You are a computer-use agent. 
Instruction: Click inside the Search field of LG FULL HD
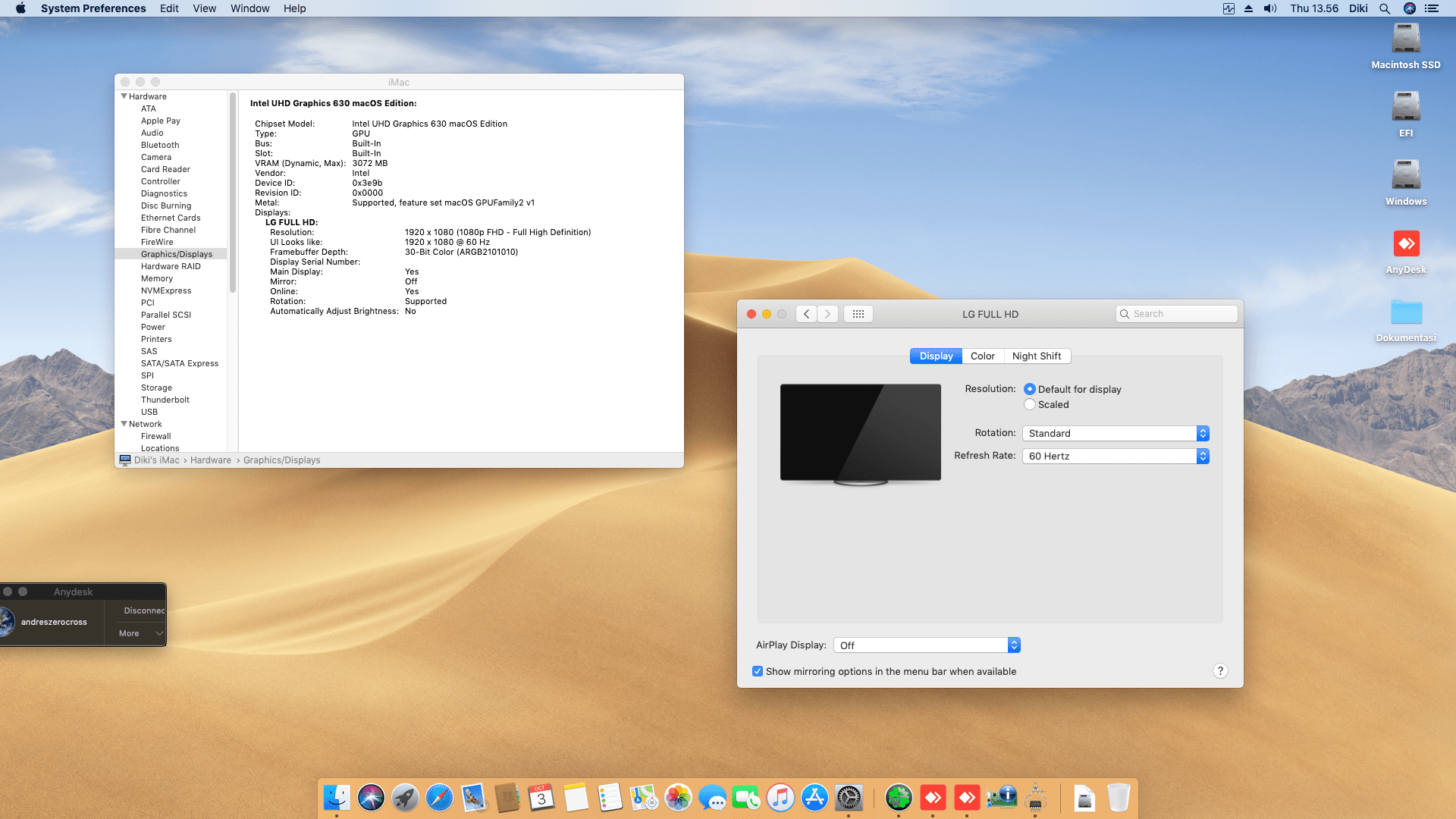1176,313
